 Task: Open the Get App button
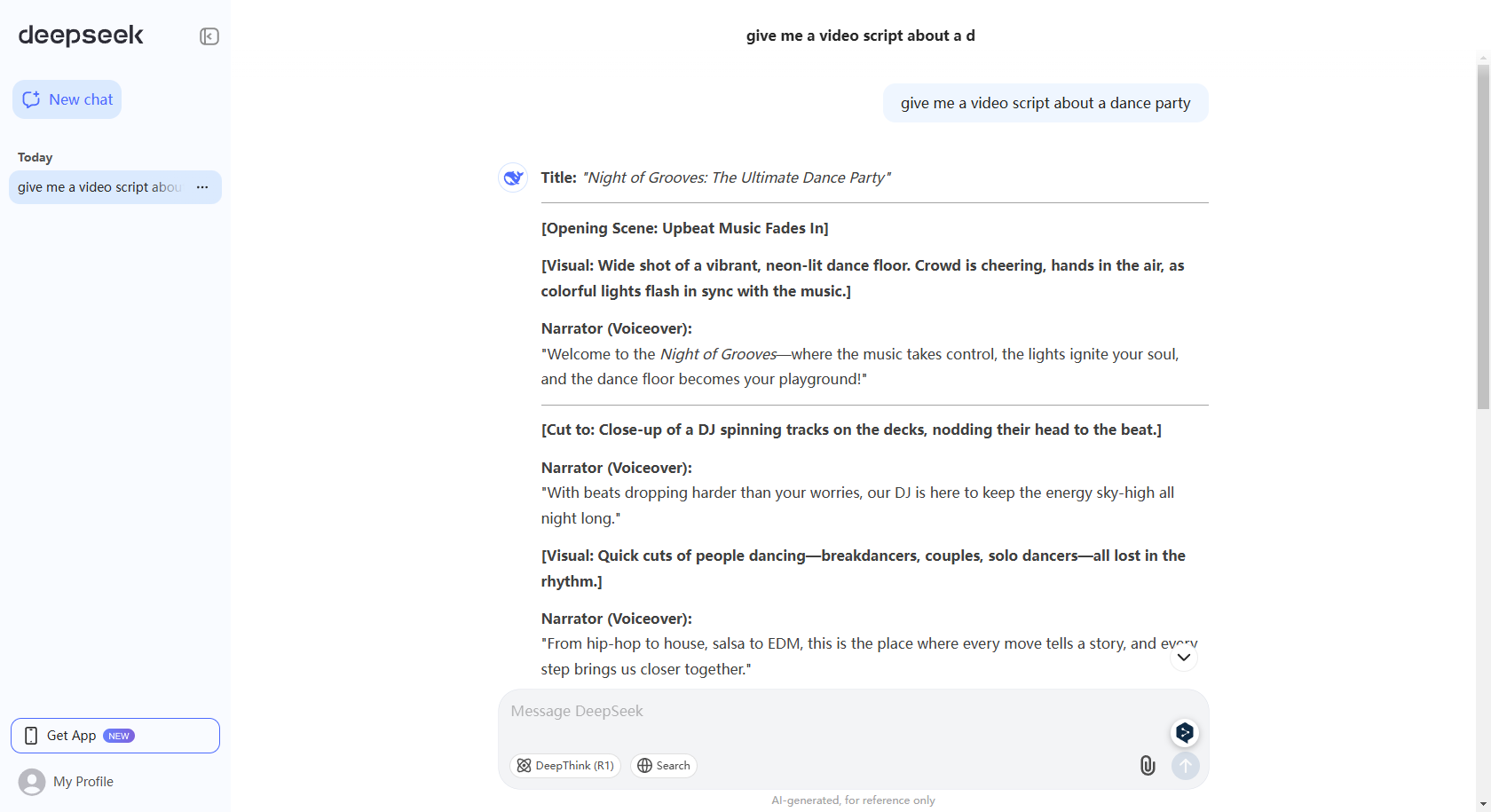tap(115, 736)
